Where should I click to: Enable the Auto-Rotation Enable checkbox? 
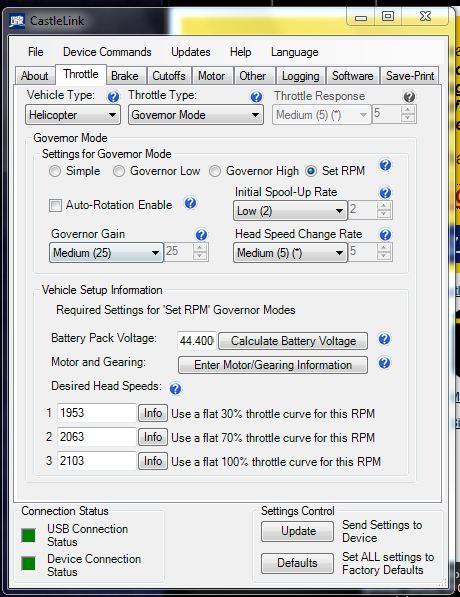(55, 206)
